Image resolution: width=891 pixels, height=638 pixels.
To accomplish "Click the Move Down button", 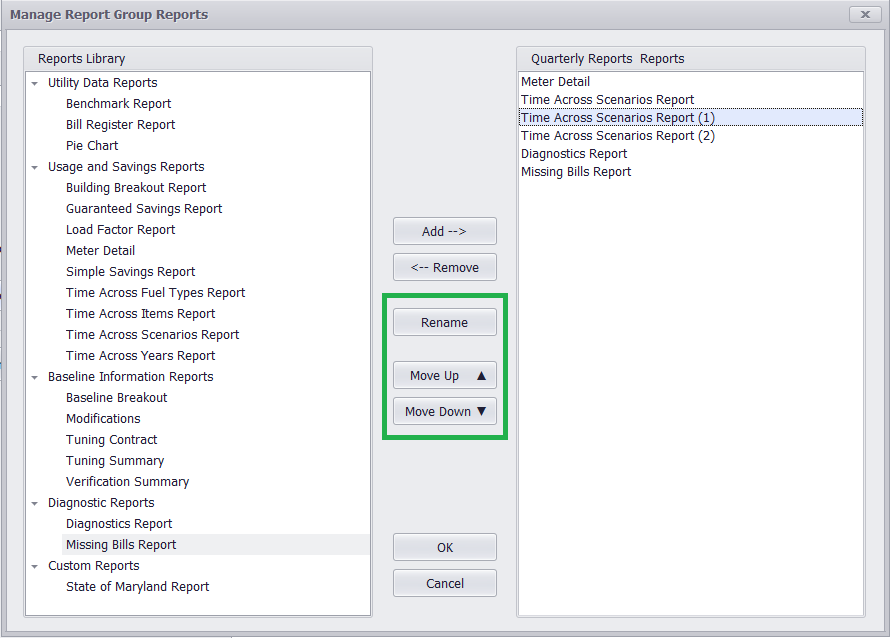I will [x=444, y=411].
